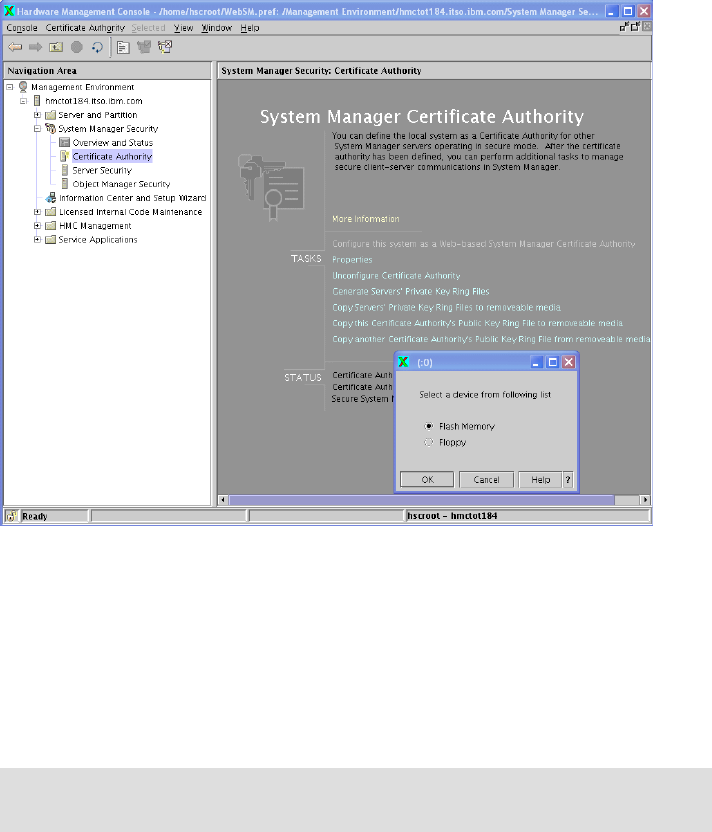Click the Certificate Authority tree icon
Image resolution: width=712 pixels, height=832 pixels.
pyautogui.click(x=65, y=156)
